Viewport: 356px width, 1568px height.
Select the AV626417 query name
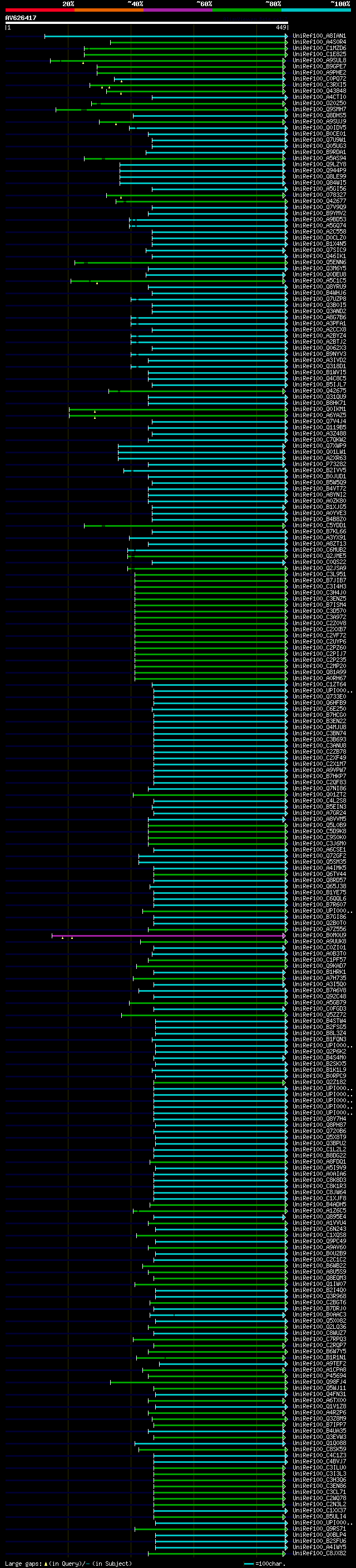click(x=21, y=18)
